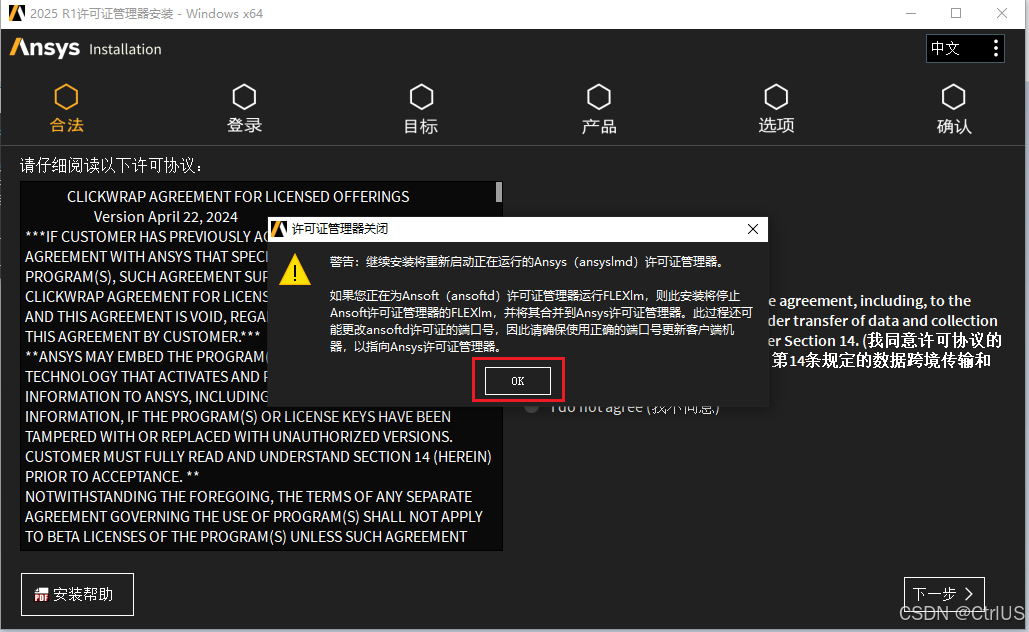Minimize the installer window
Image resolution: width=1029 pixels, height=632 pixels.
click(x=911, y=13)
